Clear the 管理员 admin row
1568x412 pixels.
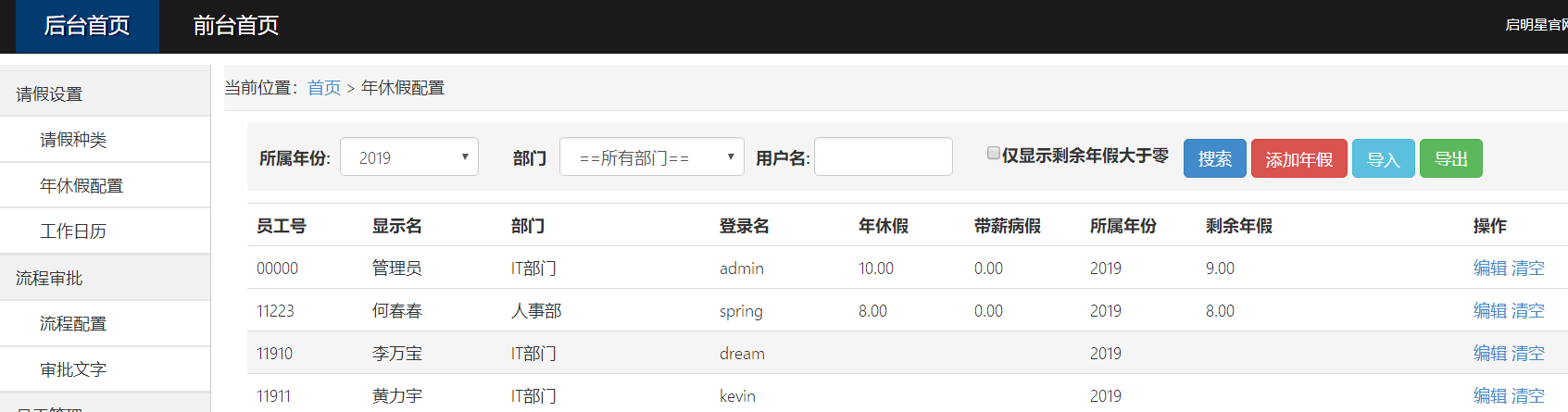pos(1528,268)
